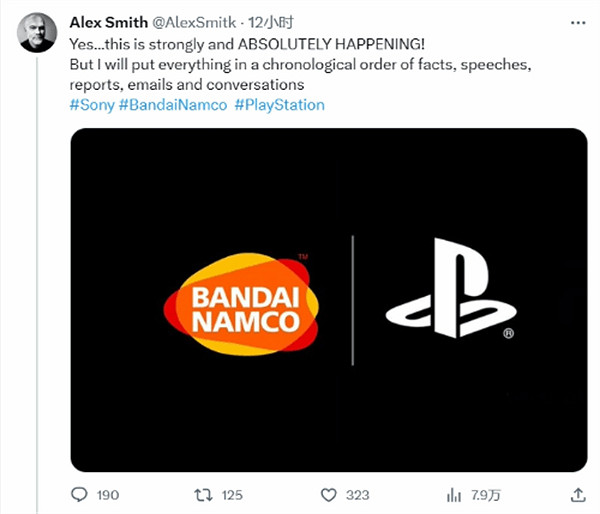Screen dimensions: 600x514
Task: Select the #PlayStation hashtag
Action: click(279, 104)
